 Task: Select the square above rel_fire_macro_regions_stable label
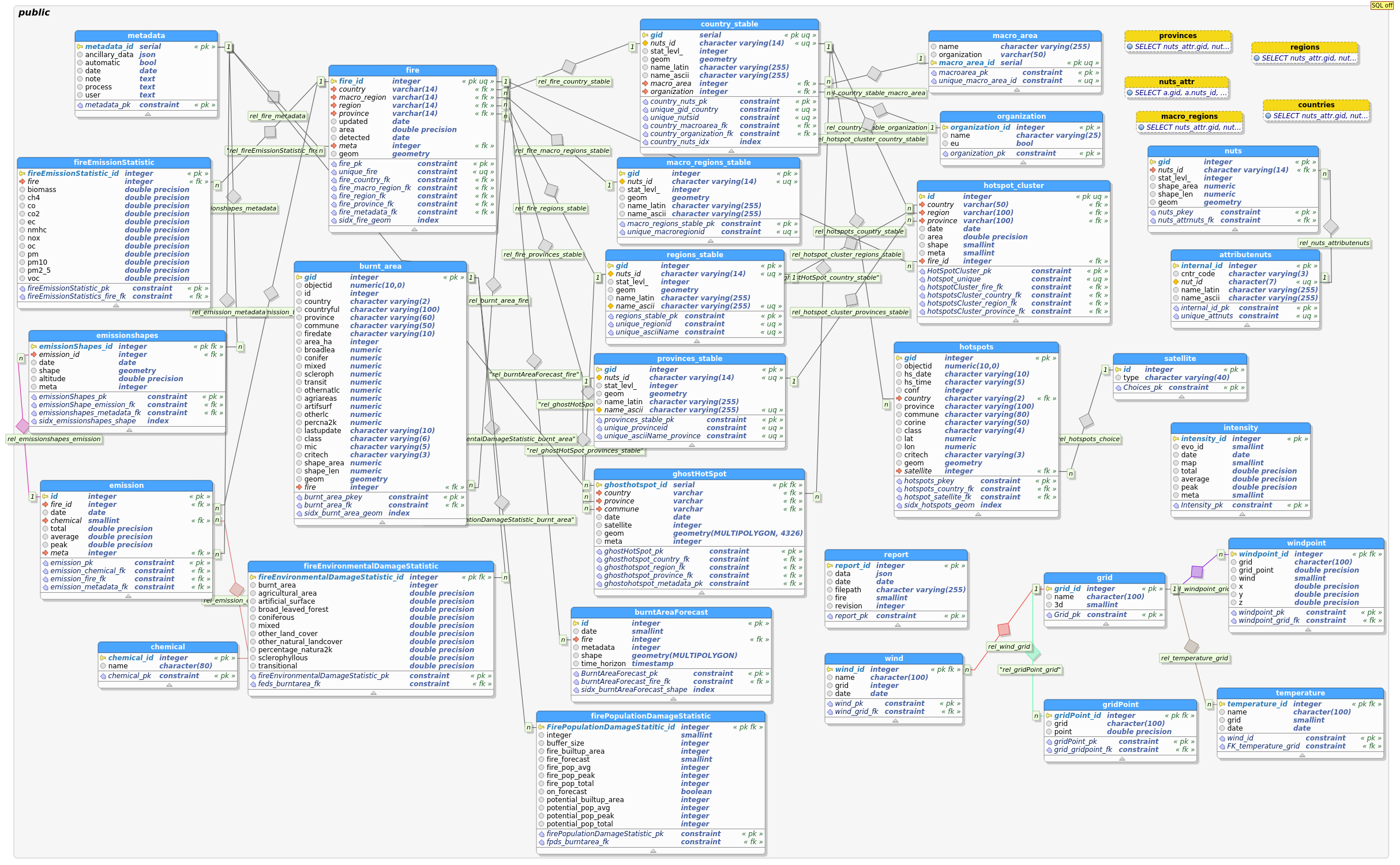(557, 140)
